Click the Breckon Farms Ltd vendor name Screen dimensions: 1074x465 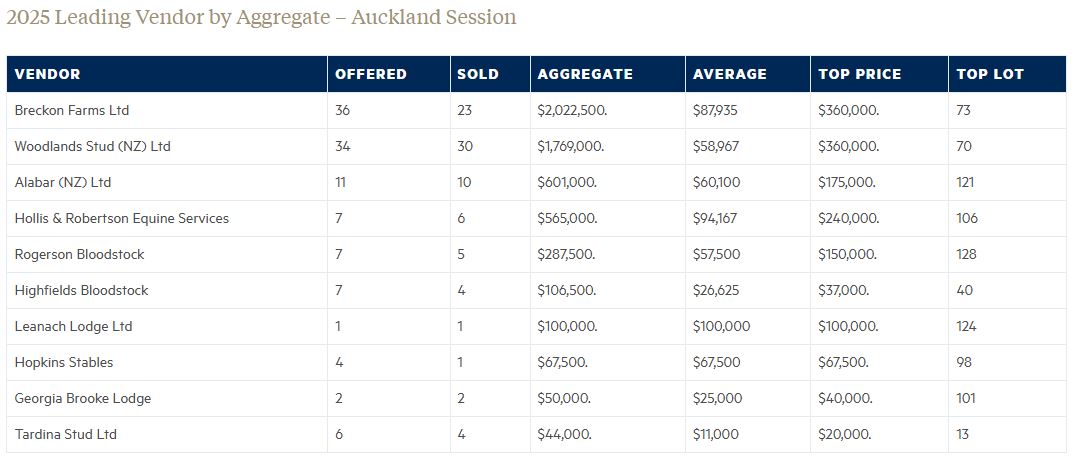pyautogui.click(x=72, y=110)
